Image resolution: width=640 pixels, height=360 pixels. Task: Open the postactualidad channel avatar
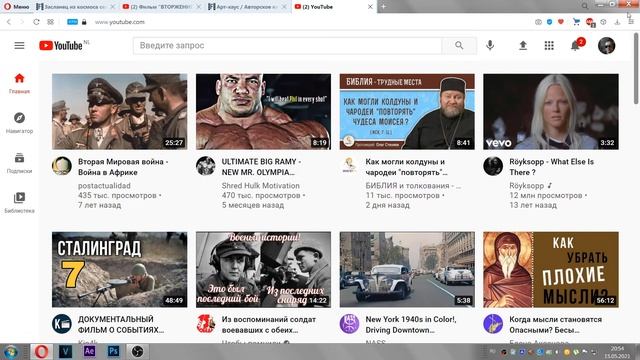(62, 166)
